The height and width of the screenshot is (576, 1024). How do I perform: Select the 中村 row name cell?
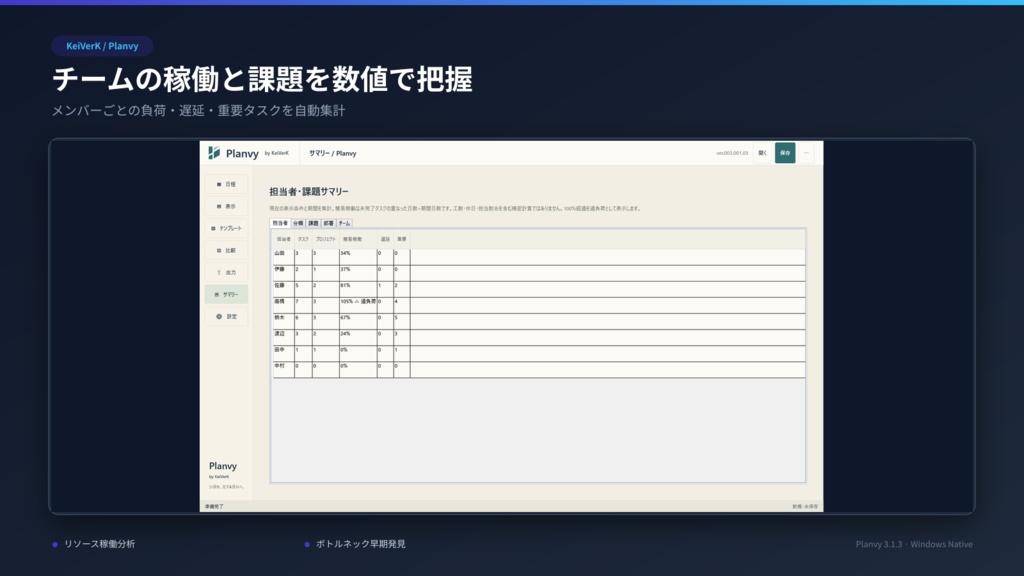pyautogui.click(x=283, y=369)
